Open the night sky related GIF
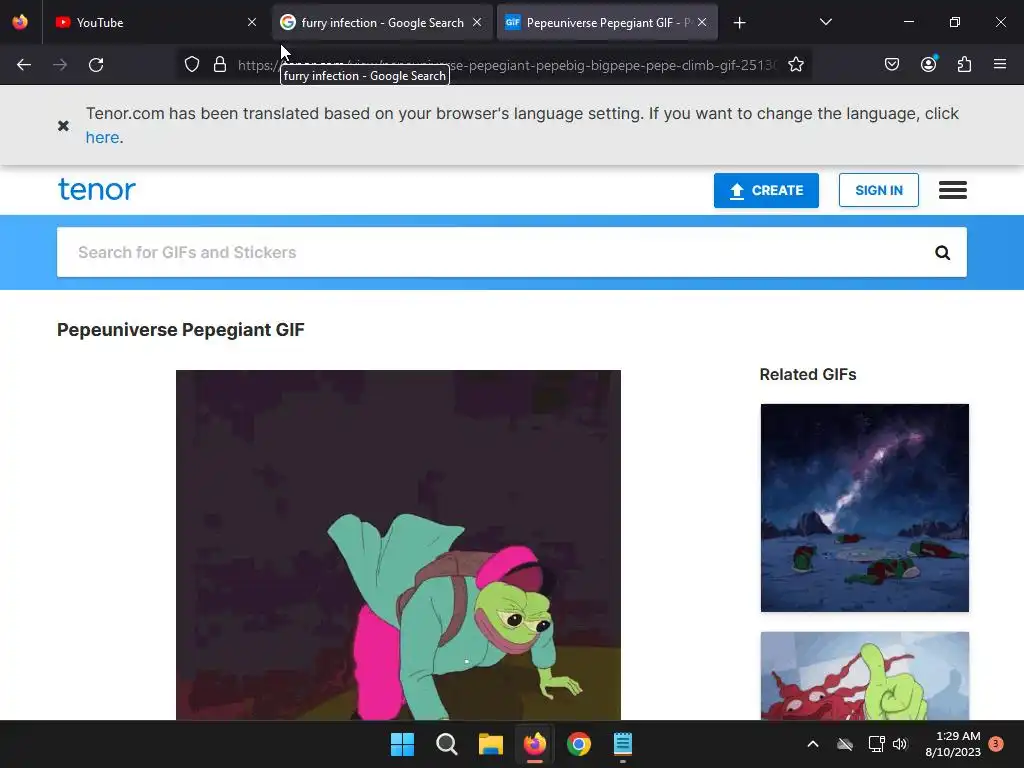The width and height of the screenshot is (1024, 768). tap(865, 507)
